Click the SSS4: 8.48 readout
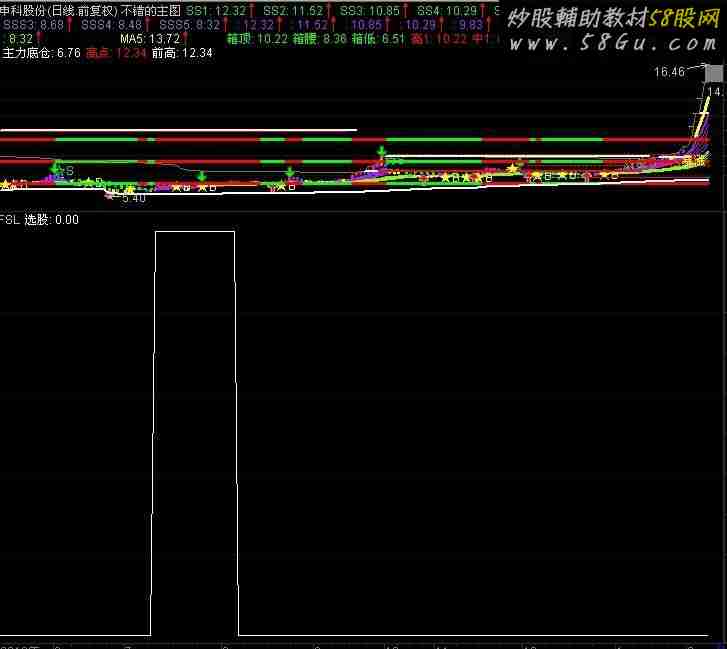 (x=111, y=24)
